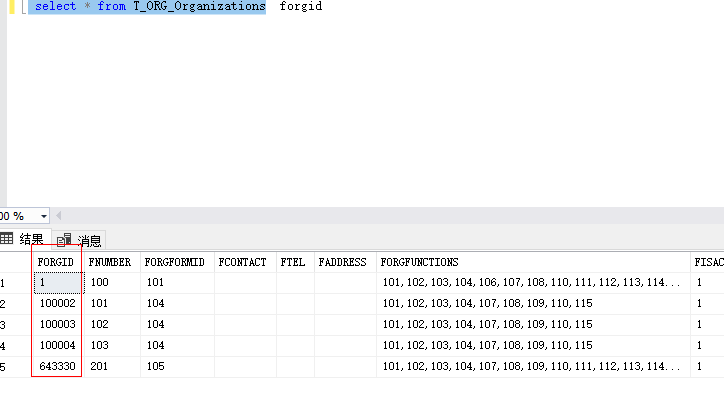The height and width of the screenshot is (394, 724).
Task: Click the FORGID cell containing 100002
Action: [x=57, y=303]
